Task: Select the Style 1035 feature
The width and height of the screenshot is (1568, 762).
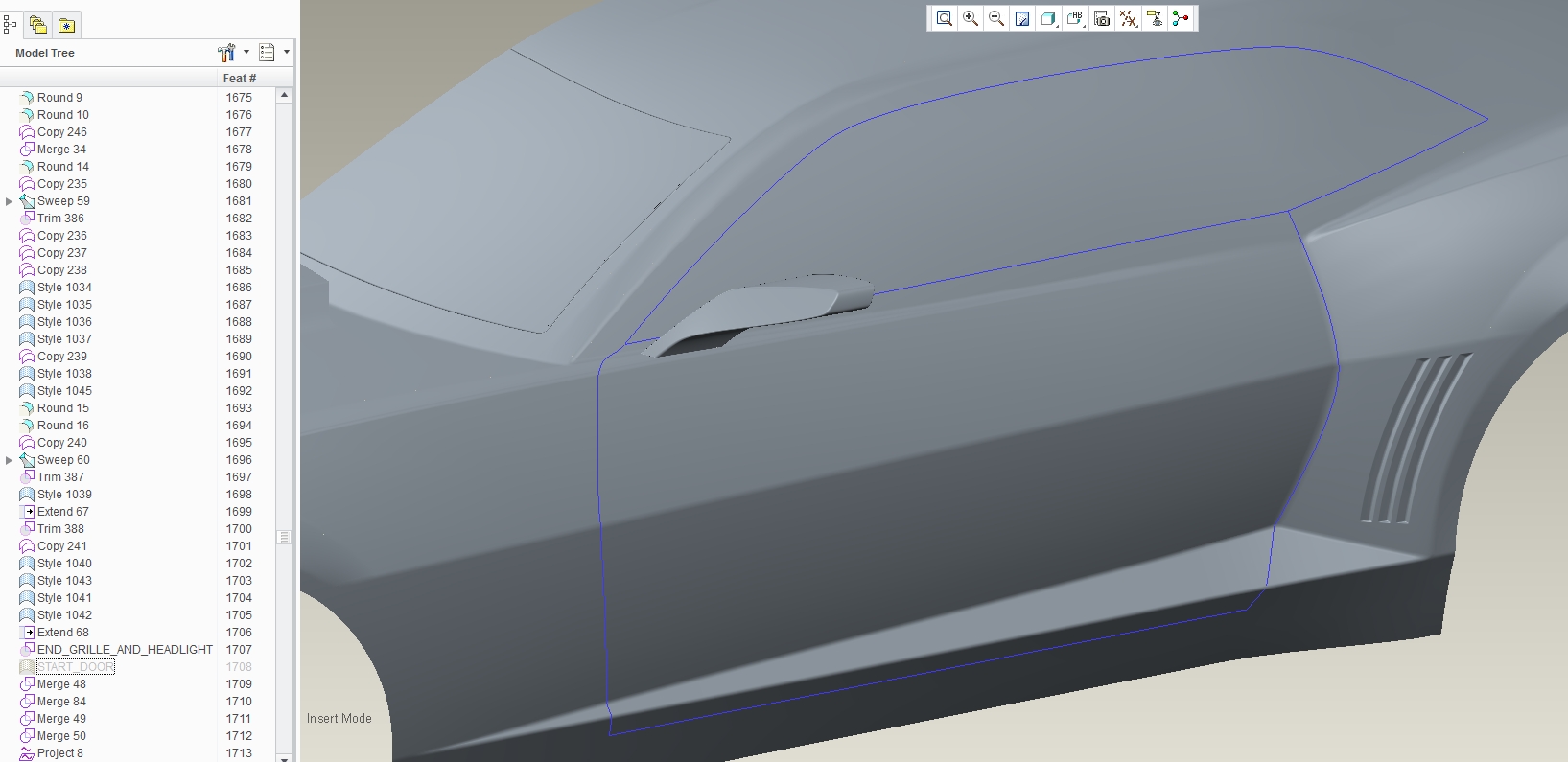Action: [64, 305]
